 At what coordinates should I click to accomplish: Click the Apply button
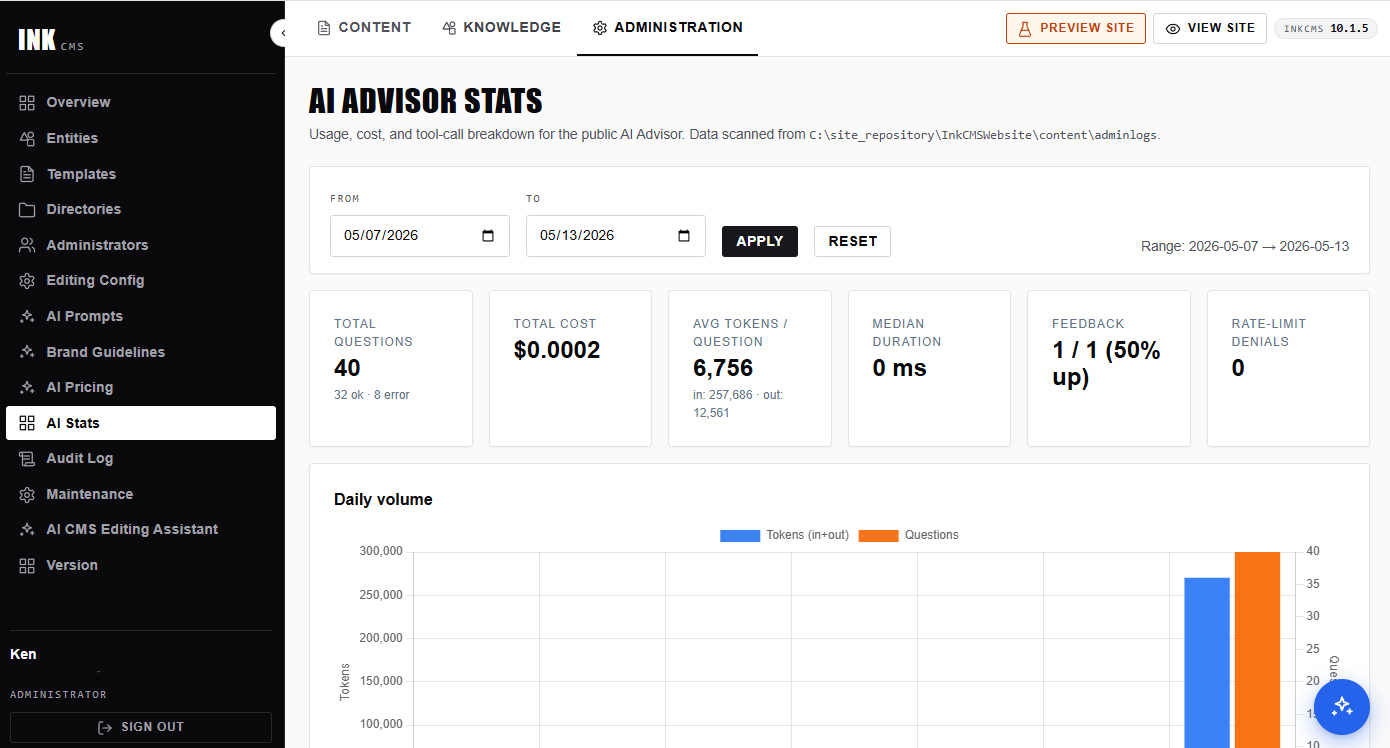click(760, 241)
